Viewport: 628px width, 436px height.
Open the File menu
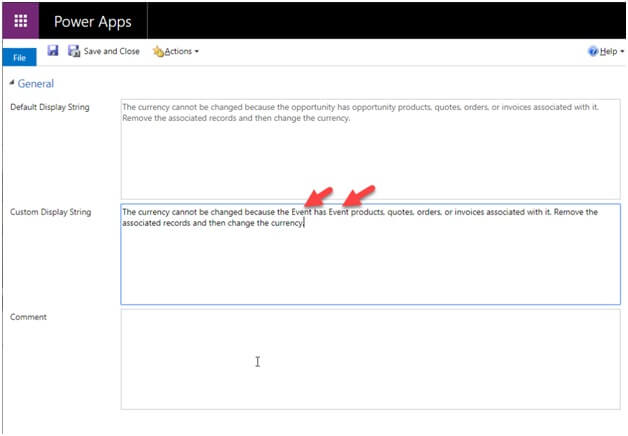(x=19, y=58)
